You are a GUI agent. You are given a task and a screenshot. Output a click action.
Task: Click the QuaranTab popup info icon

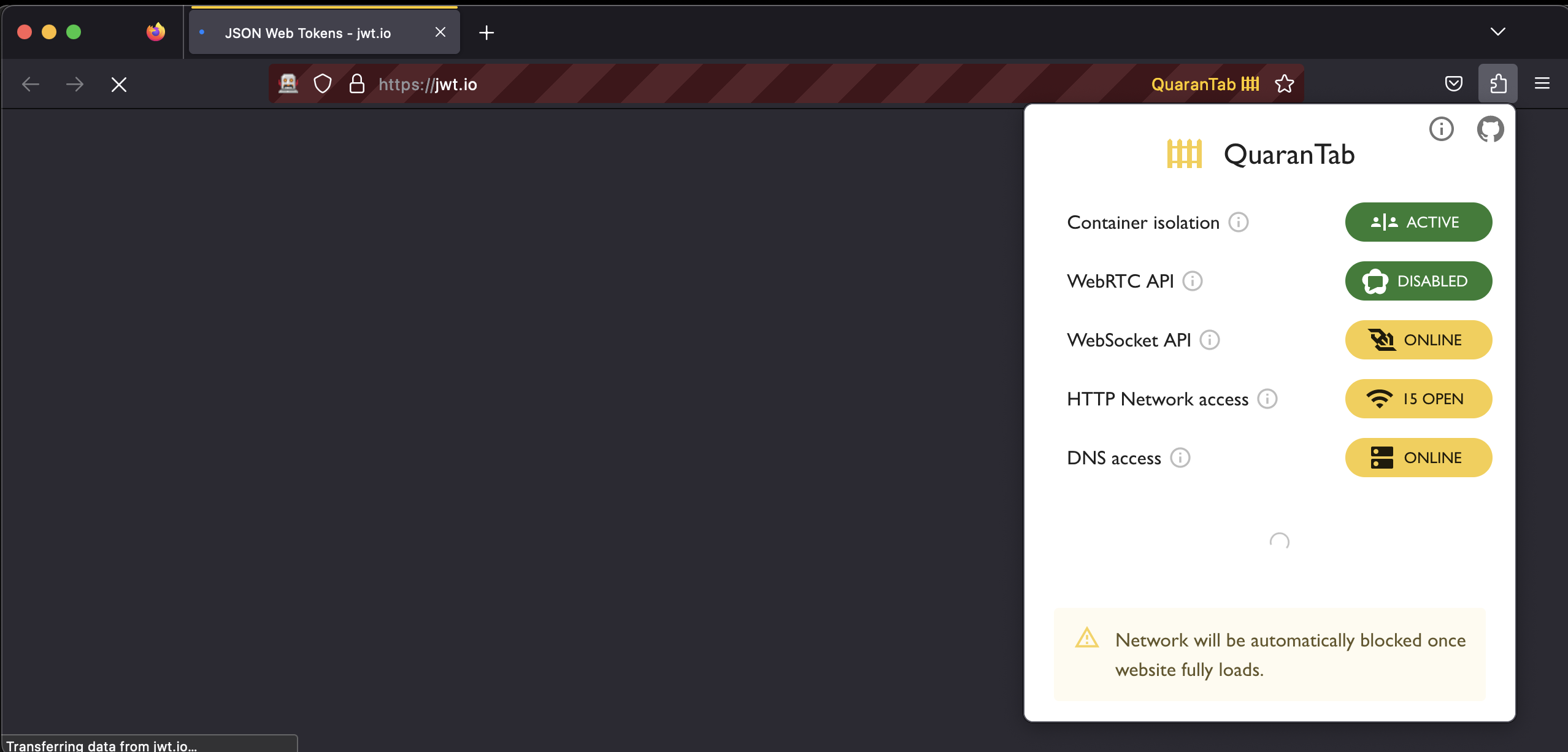point(1441,129)
